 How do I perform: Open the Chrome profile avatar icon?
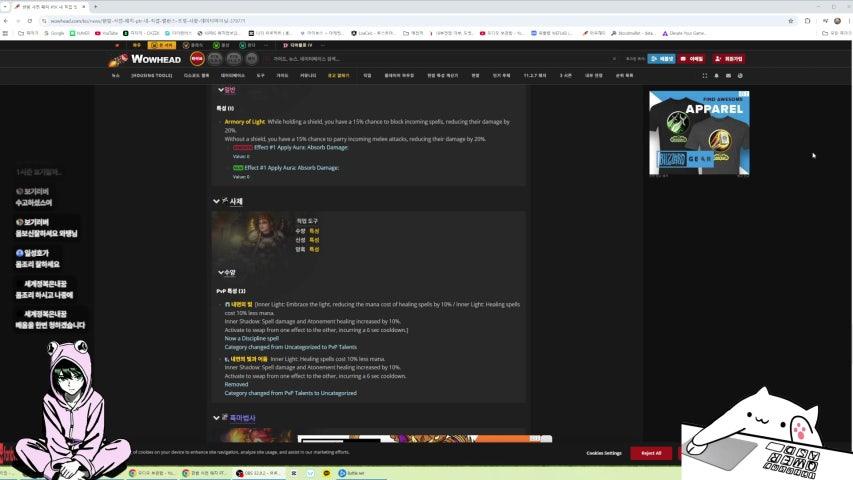click(x=837, y=20)
